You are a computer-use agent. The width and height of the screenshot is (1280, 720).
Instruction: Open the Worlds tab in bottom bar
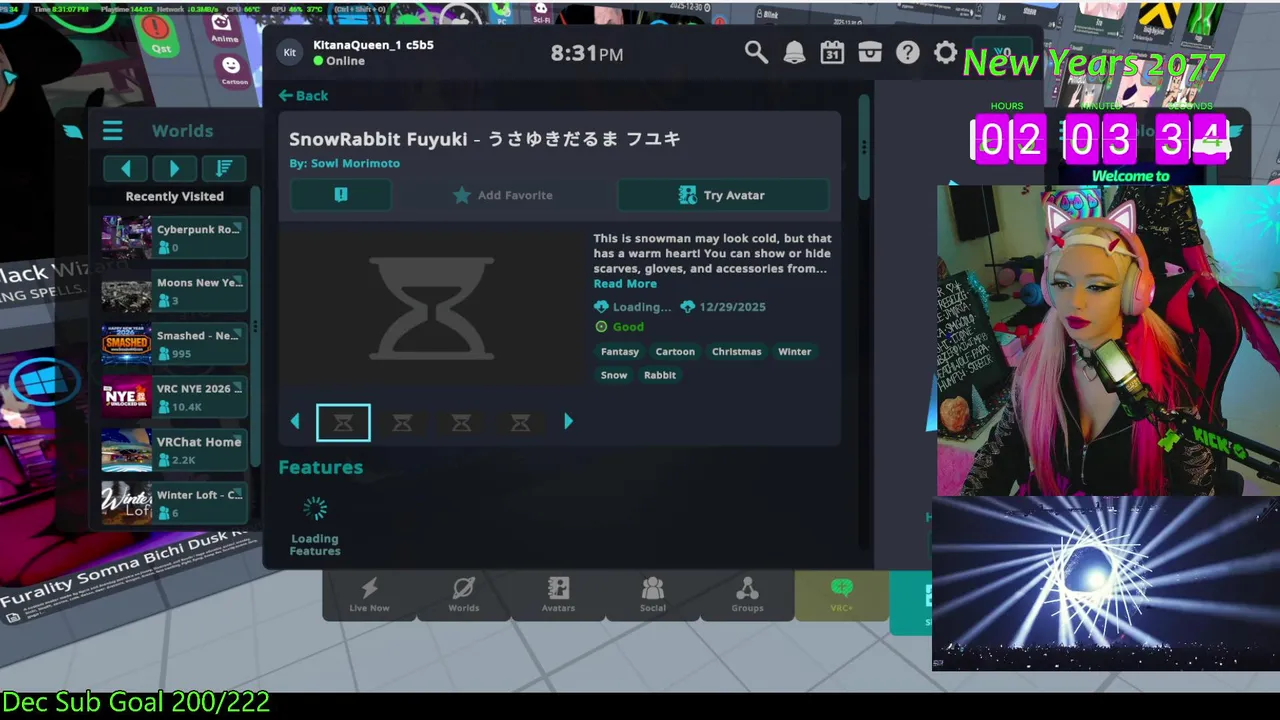(x=464, y=594)
